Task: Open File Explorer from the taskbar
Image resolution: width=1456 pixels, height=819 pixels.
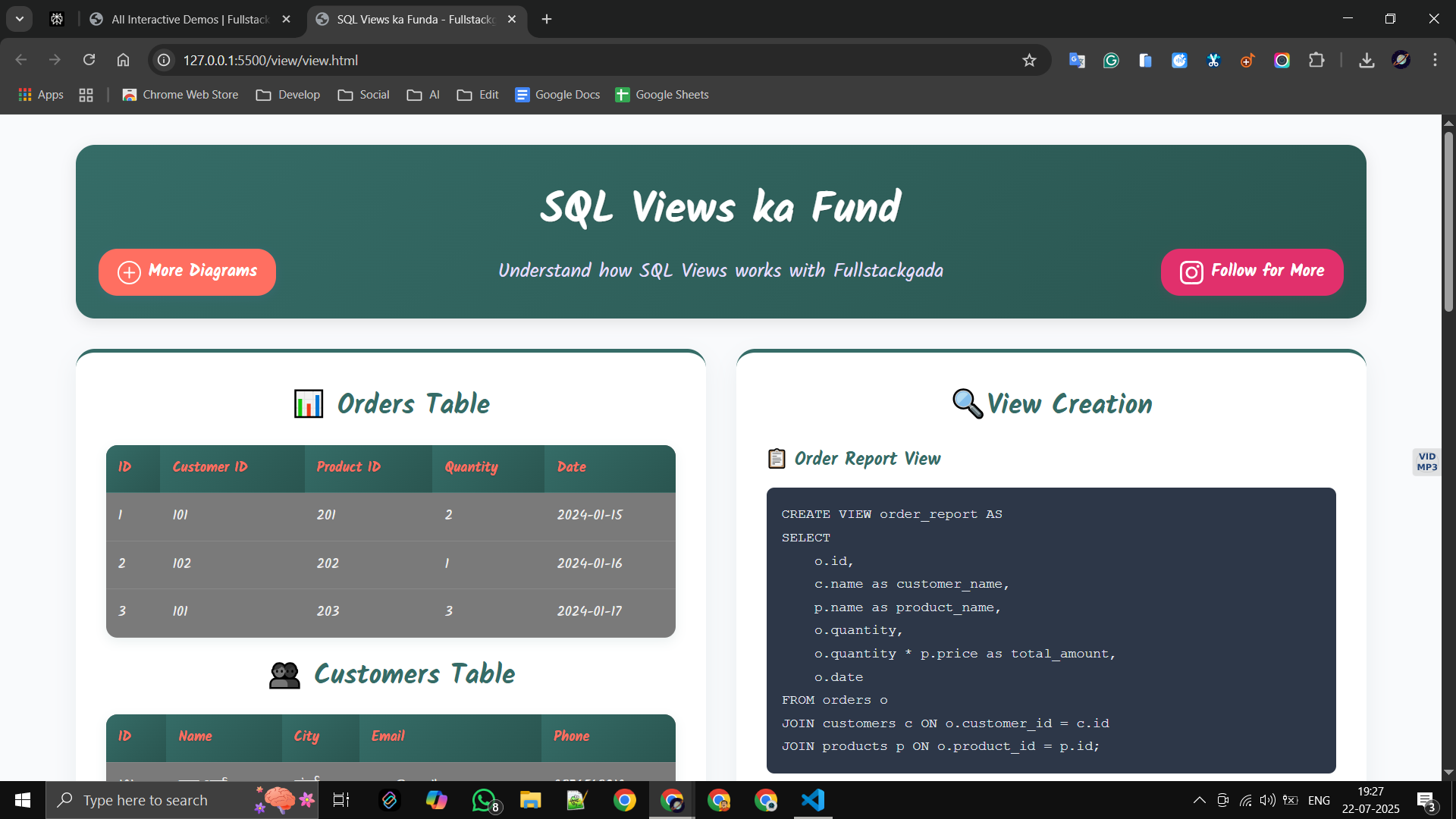Action: (x=530, y=800)
